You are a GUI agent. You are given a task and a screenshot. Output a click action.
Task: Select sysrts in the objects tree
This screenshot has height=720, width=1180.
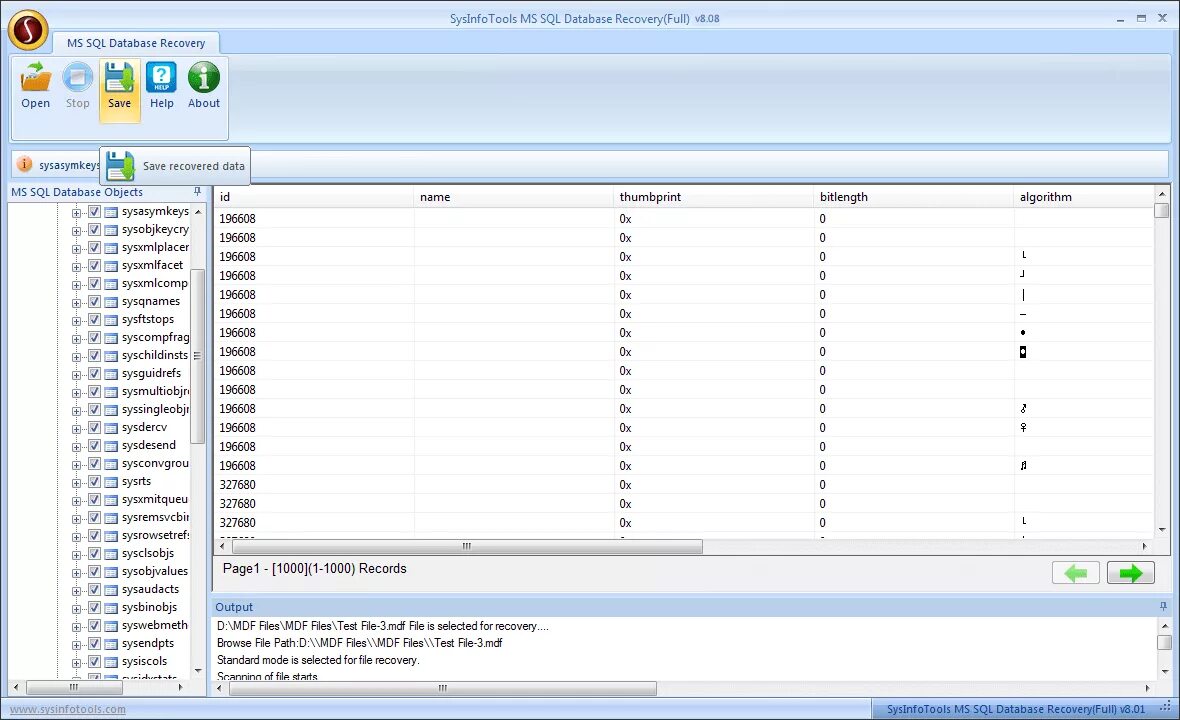[136, 482]
